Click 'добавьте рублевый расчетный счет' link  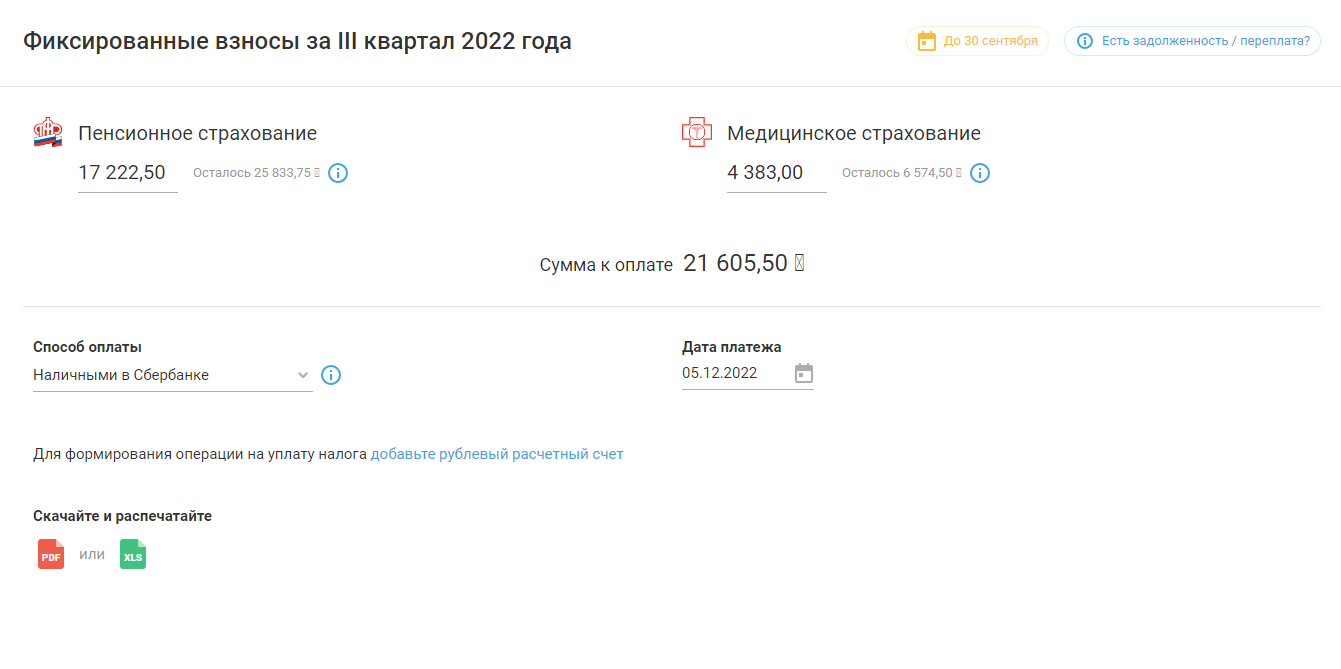[497, 454]
